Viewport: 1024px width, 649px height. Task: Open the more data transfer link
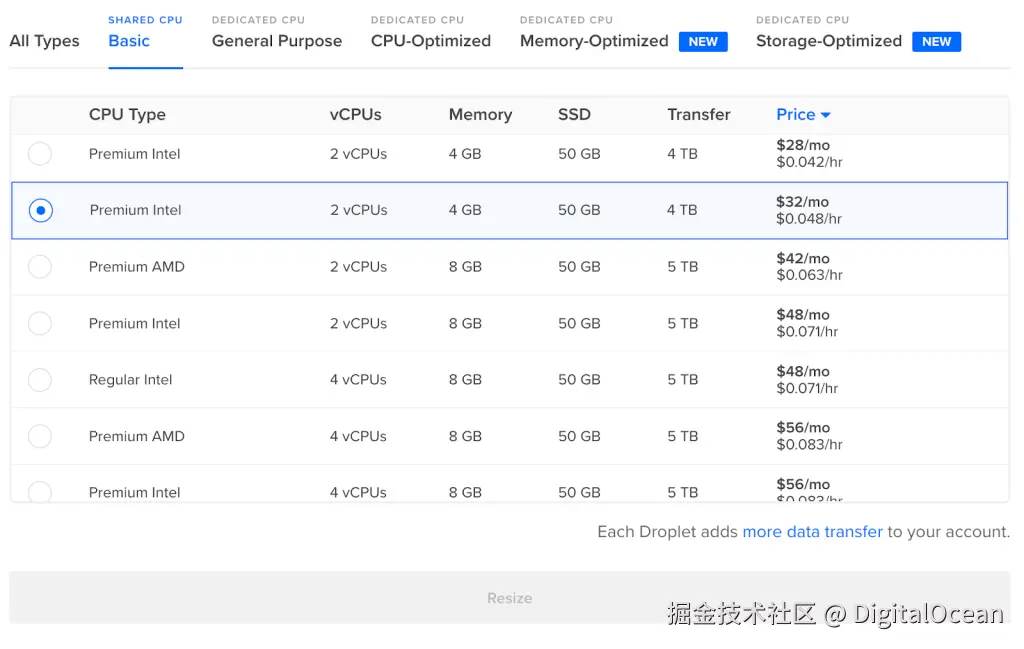click(812, 532)
